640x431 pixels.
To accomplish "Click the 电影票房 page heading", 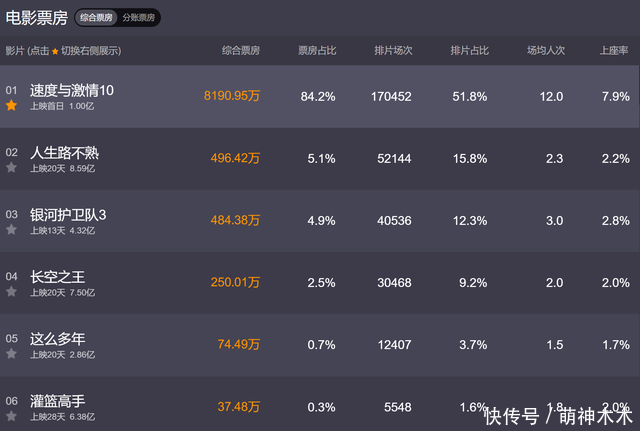I will [x=36, y=18].
